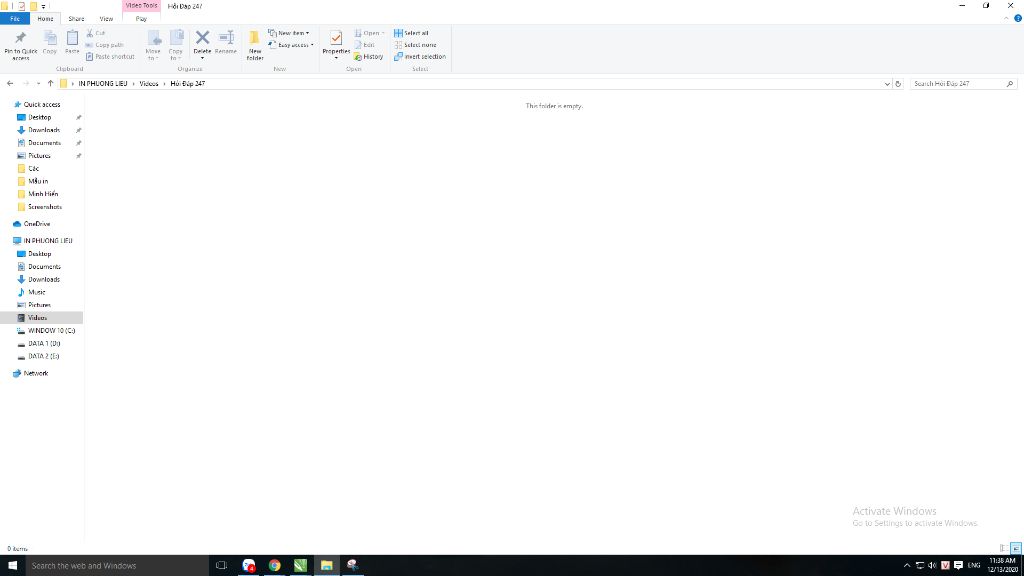Switch to the Play ribbon tab

pos(141,19)
